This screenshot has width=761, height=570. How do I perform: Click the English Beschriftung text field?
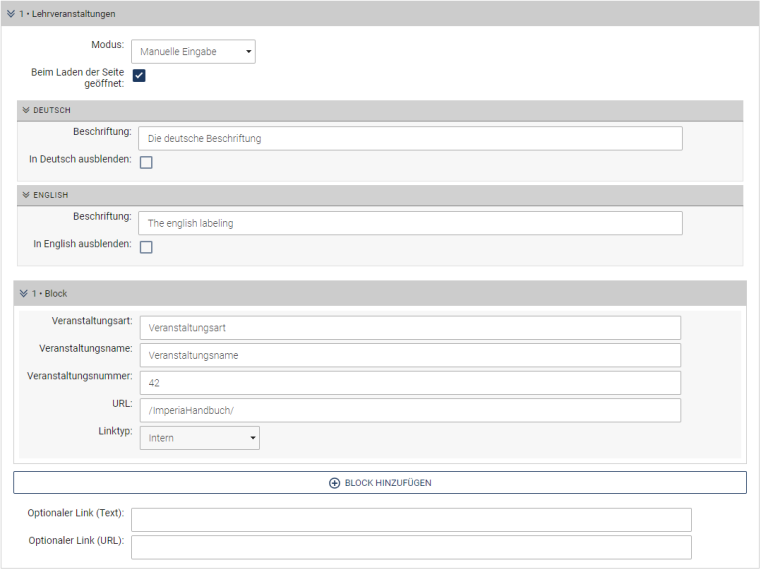click(x=410, y=223)
